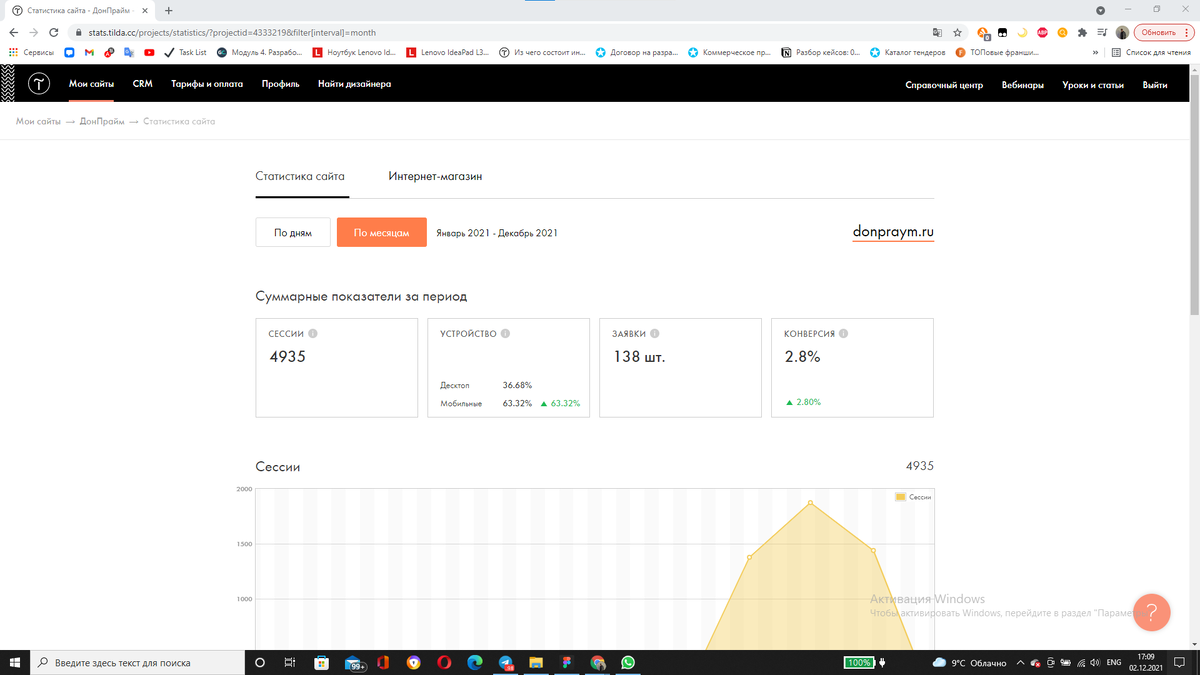1200x675 pixels.
Task: Open Telegram from the taskbar
Action: tap(506, 662)
